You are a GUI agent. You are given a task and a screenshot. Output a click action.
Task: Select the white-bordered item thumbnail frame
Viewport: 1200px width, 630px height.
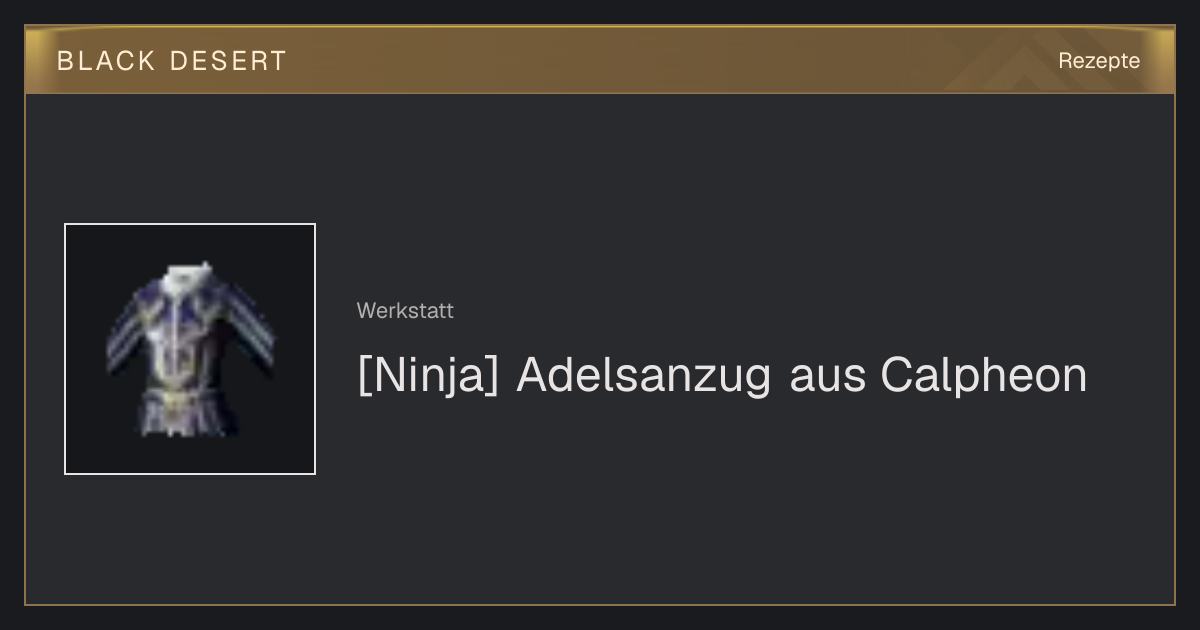click(190, 349)
